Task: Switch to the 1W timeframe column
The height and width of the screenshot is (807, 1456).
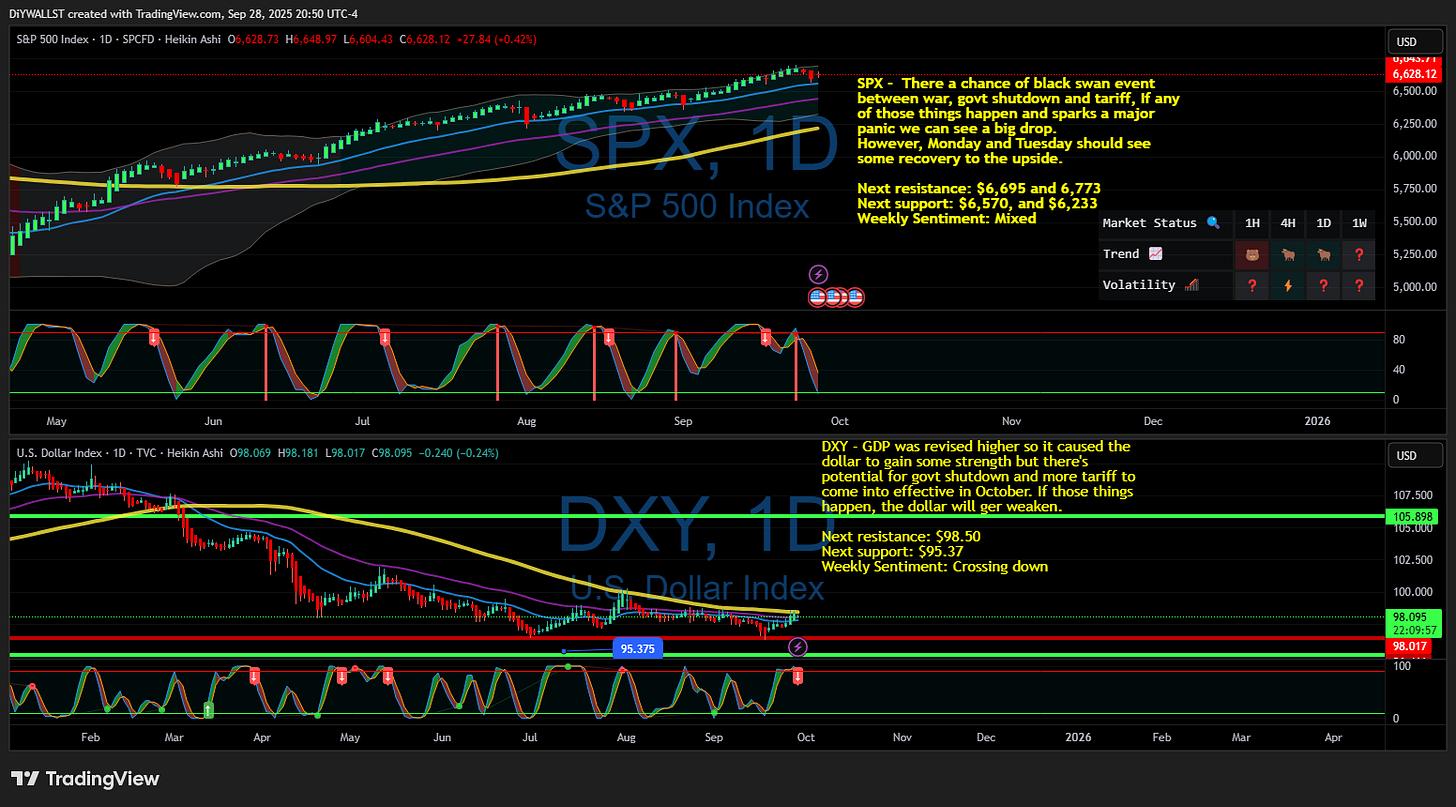Action: pyautogui.click(x=1359, y=223)
